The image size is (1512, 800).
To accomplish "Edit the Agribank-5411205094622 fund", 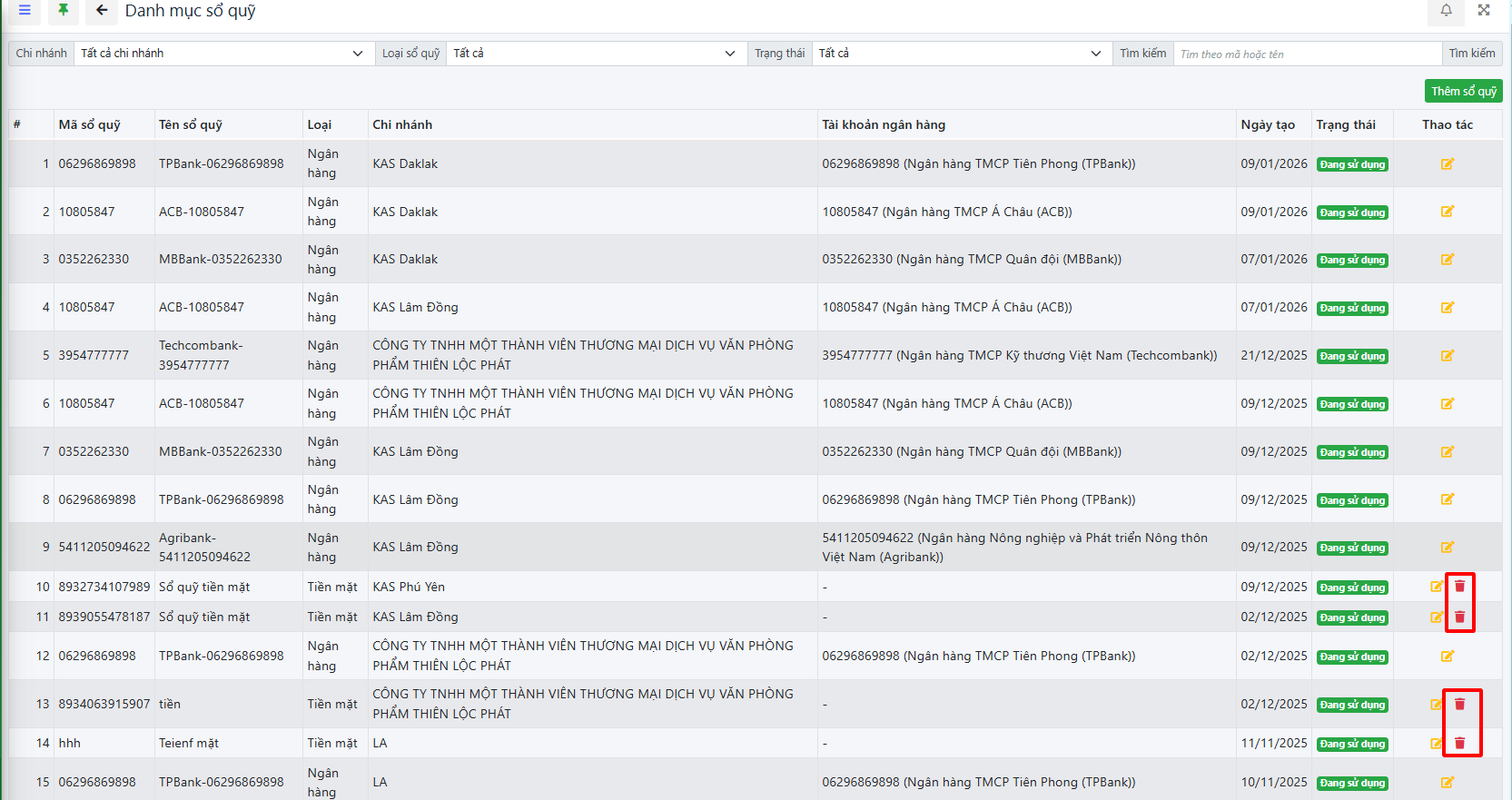I will (1448, 548).
